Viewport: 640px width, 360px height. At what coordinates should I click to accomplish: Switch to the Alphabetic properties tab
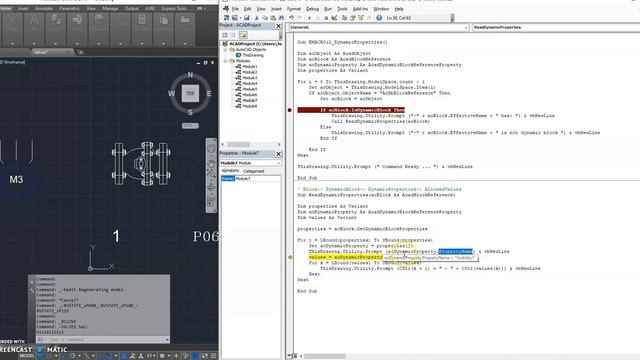point(231,171)
